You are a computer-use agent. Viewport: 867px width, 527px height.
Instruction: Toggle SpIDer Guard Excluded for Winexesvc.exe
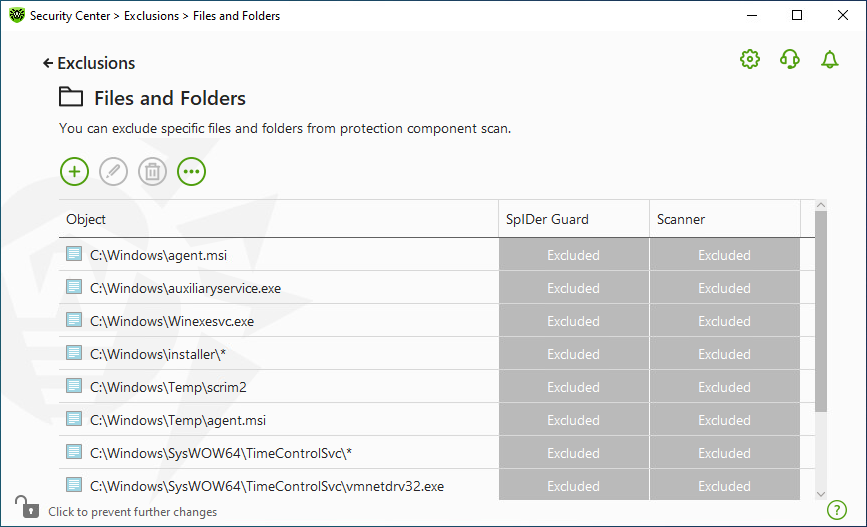click(574, 321)
